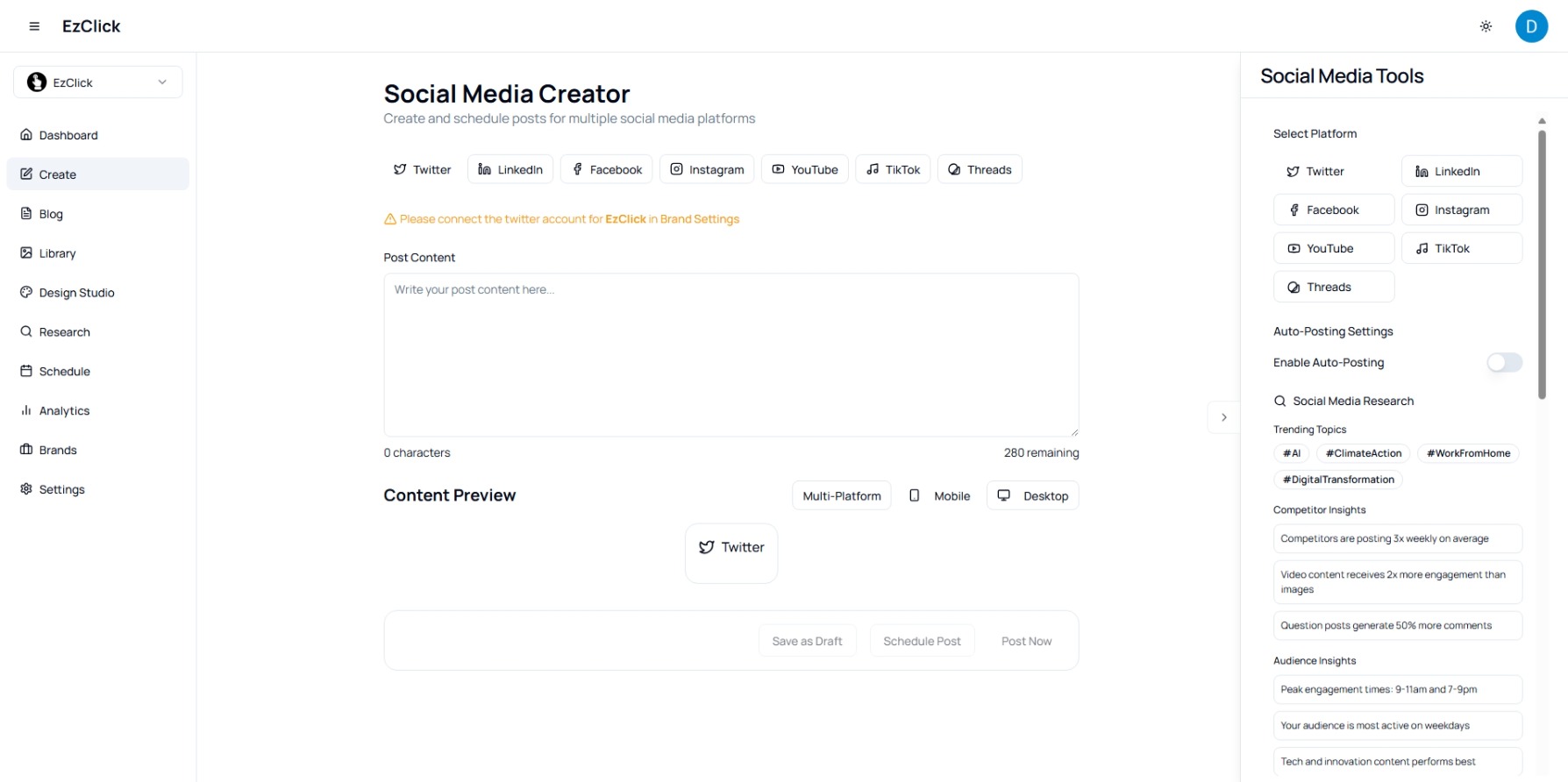Click the Schedule Post button
Viewport: 1568px width, 782px height.
[x=922, y=641]
